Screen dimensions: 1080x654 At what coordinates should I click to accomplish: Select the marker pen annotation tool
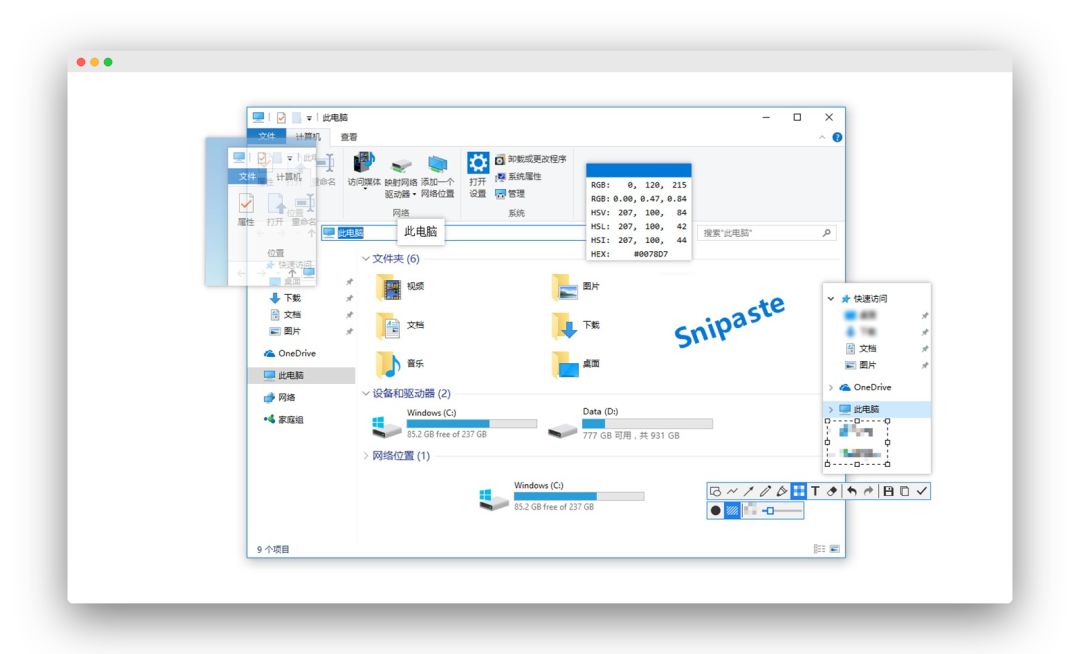782,491
